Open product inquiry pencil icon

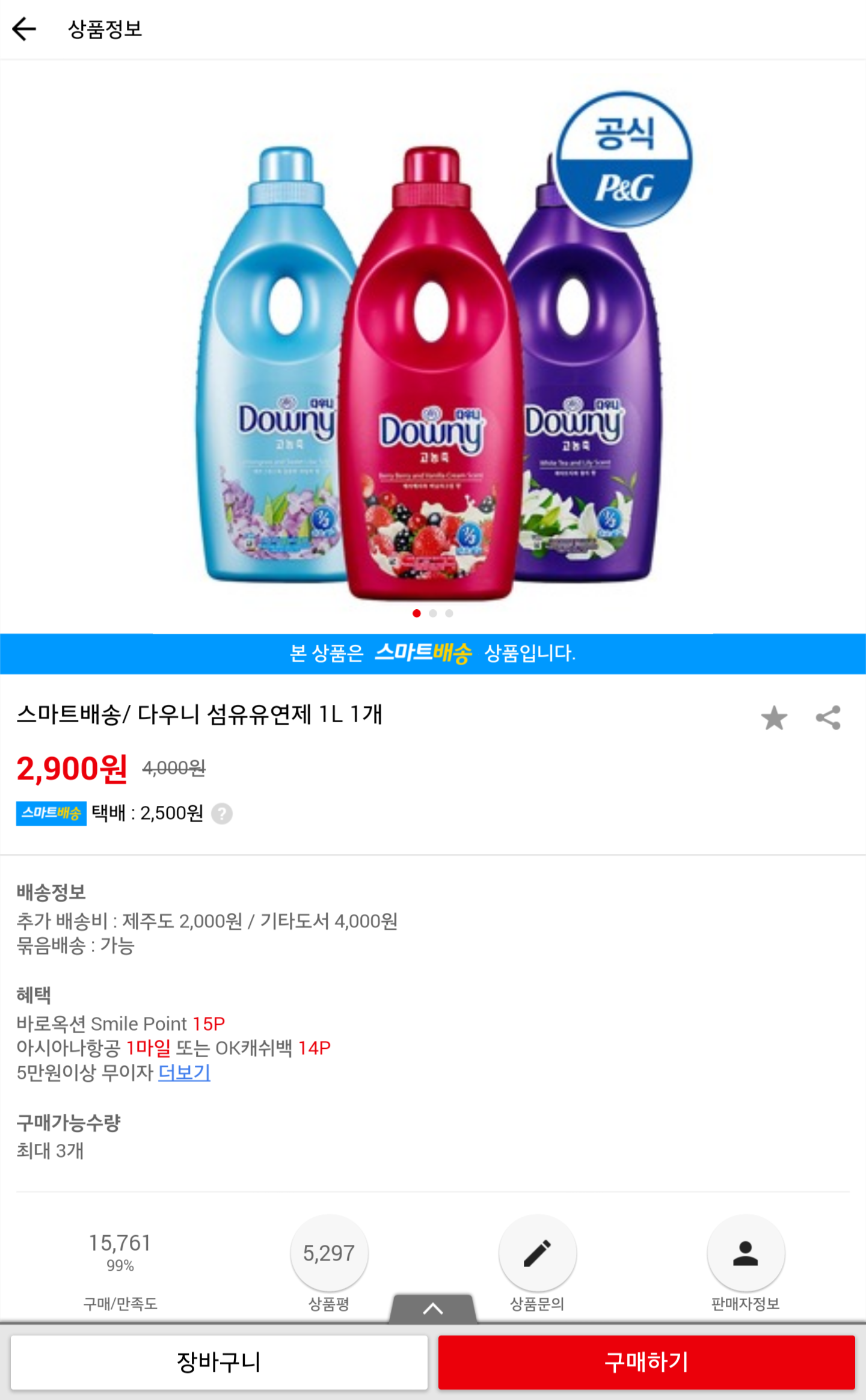[537, 1253]
